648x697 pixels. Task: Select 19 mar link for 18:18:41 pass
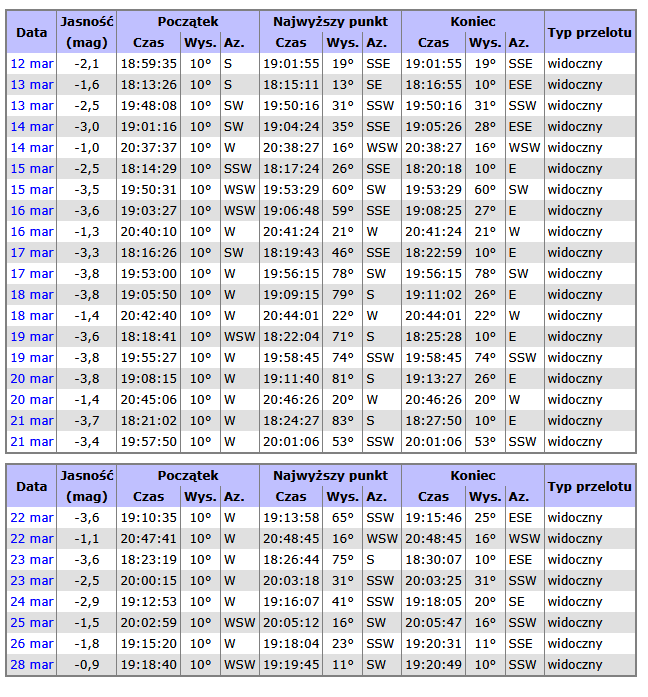pyautogui.click(x=32, y=336)
